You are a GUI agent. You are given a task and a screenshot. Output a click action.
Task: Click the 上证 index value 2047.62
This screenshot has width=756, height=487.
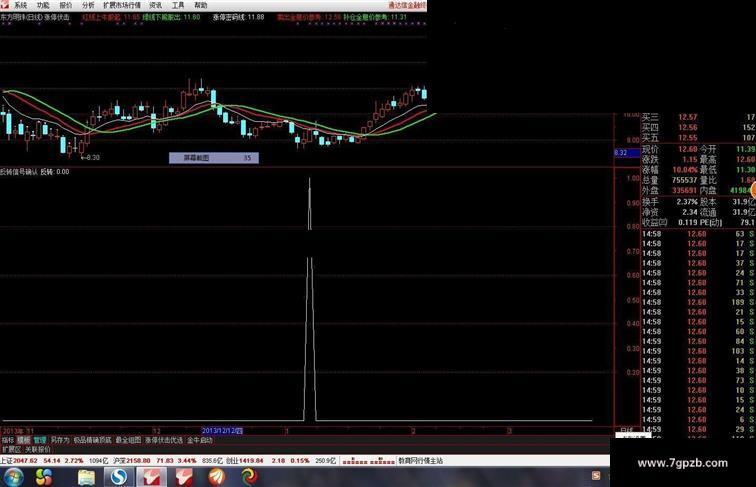point(26,461)
